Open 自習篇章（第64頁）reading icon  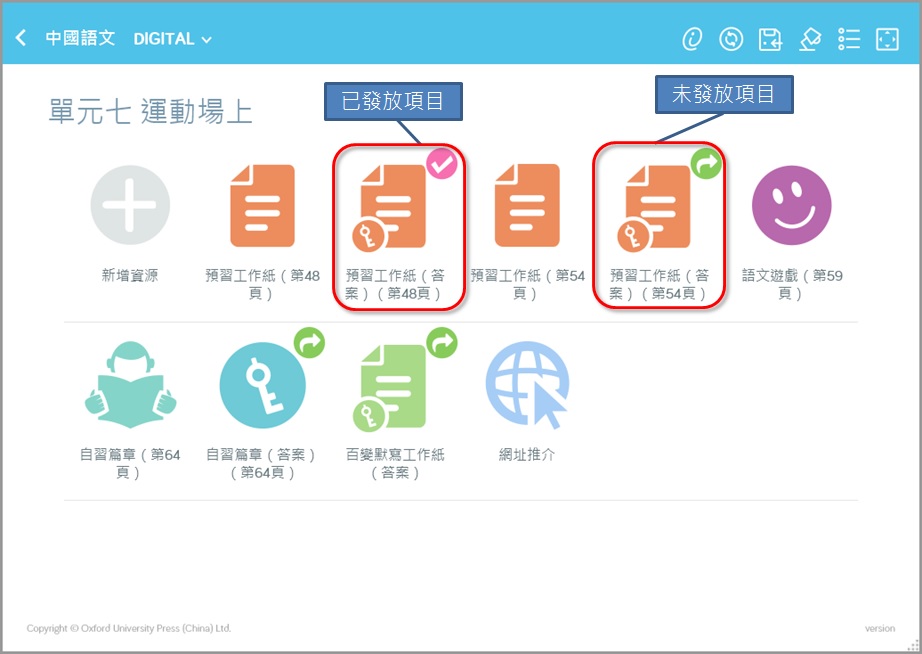(131, 385)
